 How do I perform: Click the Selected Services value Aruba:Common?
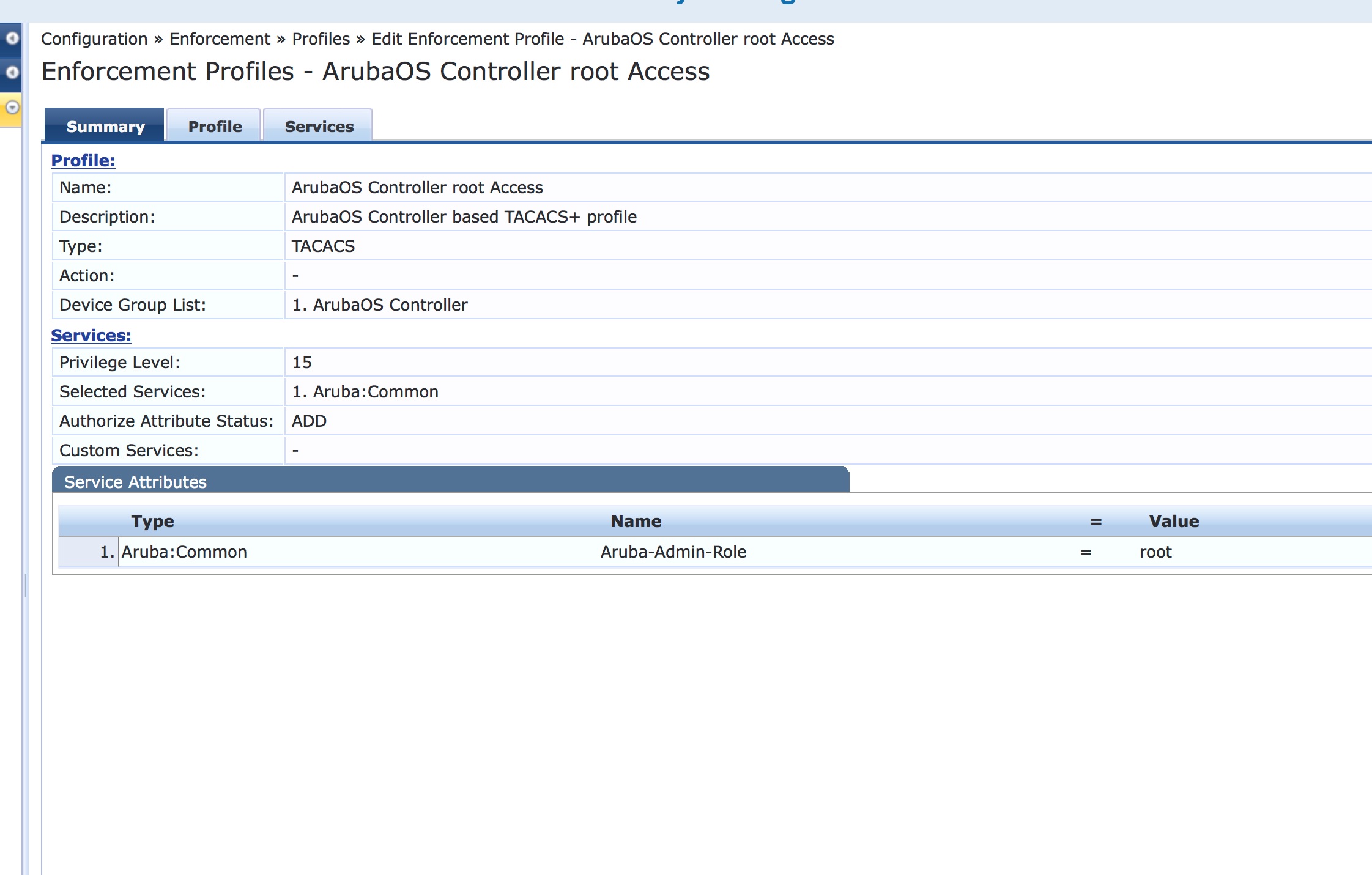tap(365, 391)
